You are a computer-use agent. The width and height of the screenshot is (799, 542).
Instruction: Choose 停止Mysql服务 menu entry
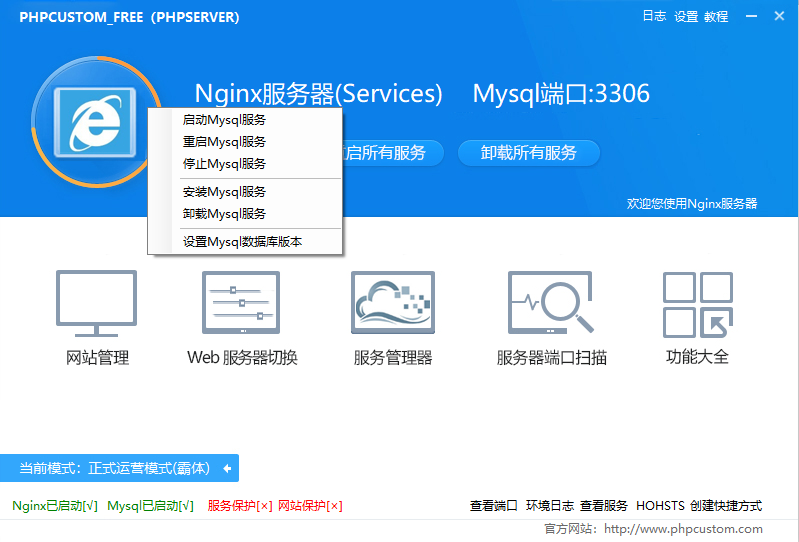pyautogui.click(x=224, y=164)
